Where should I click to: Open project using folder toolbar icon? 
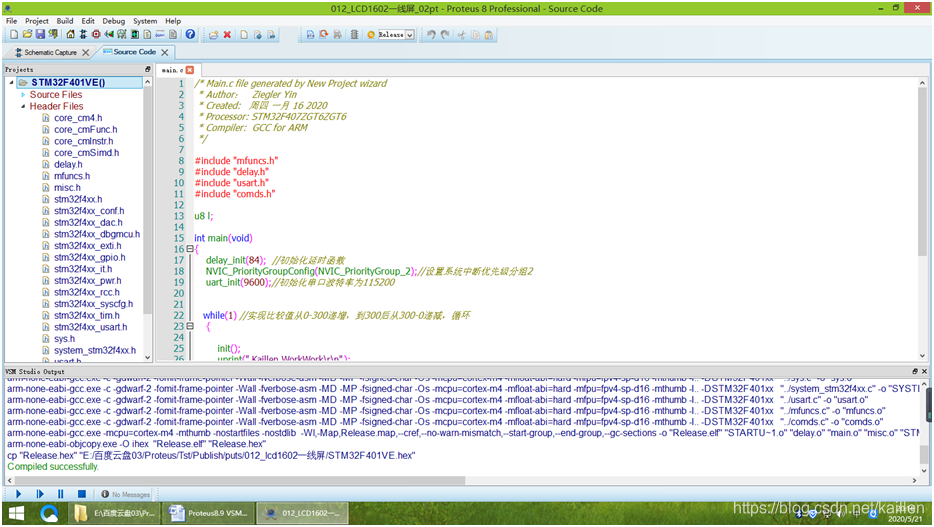(27, 35)
